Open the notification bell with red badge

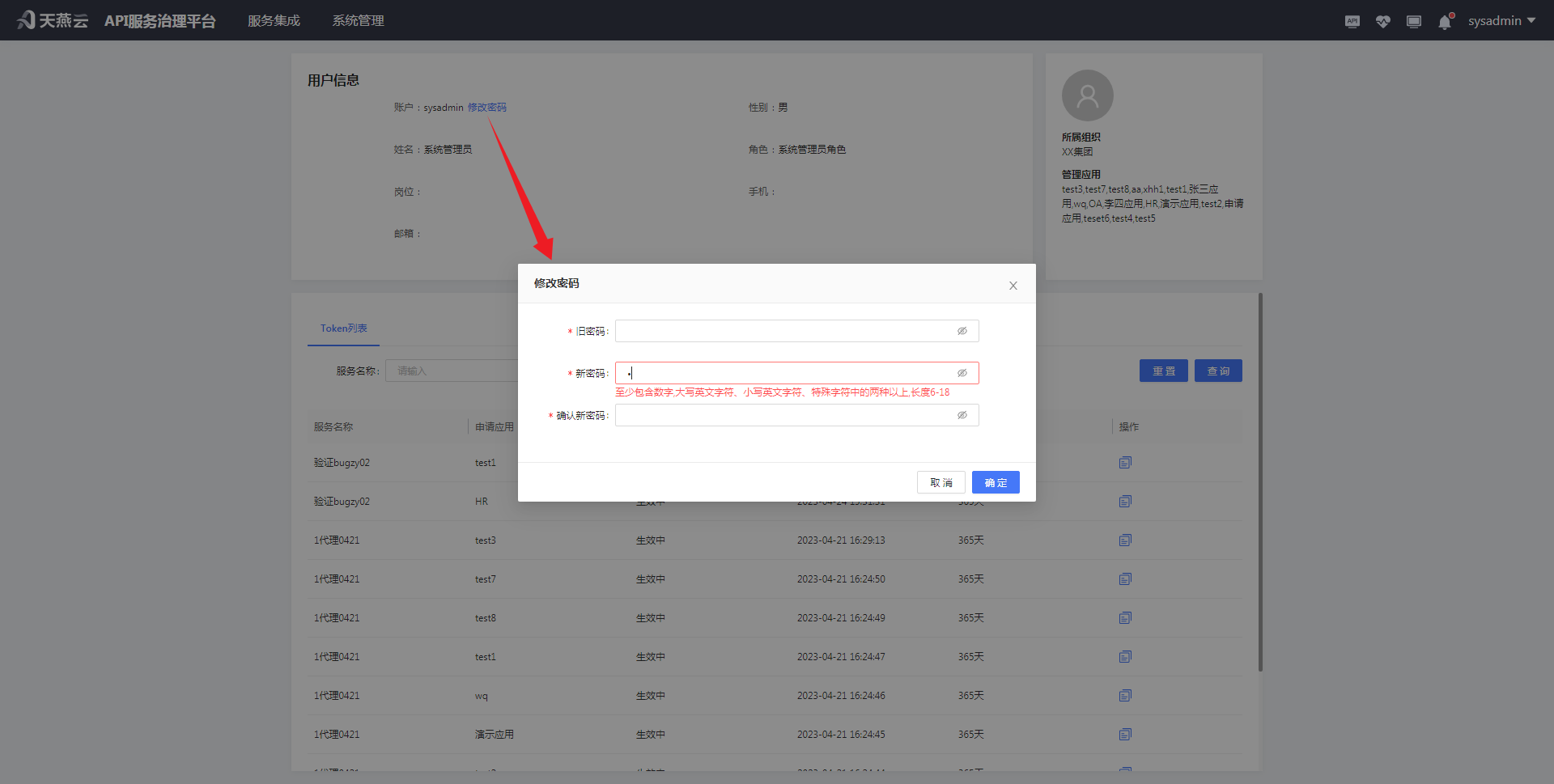1445,22
